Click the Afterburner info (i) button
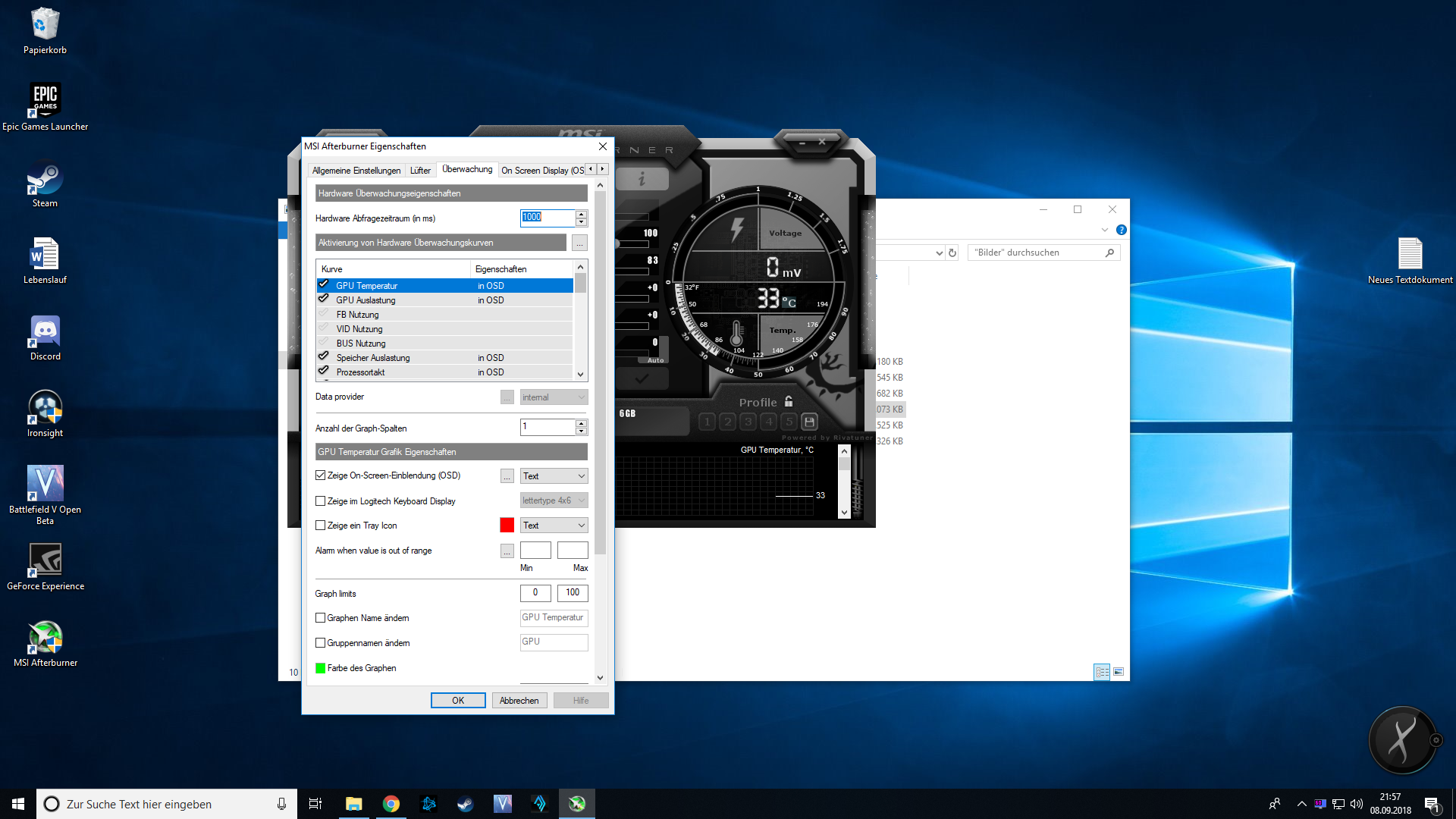1456x819 pixels. coord(642,179)
